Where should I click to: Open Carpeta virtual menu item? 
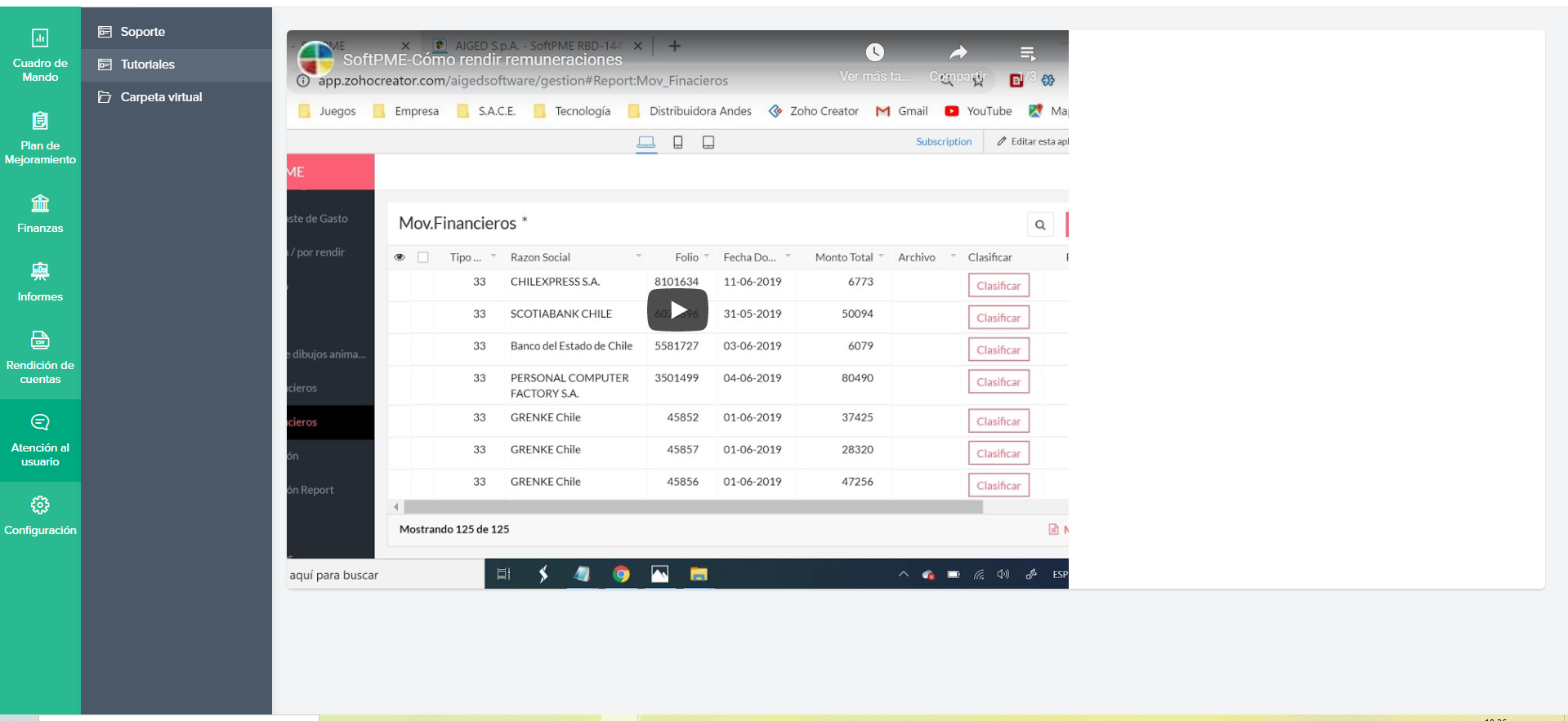(x=161, y=97)
